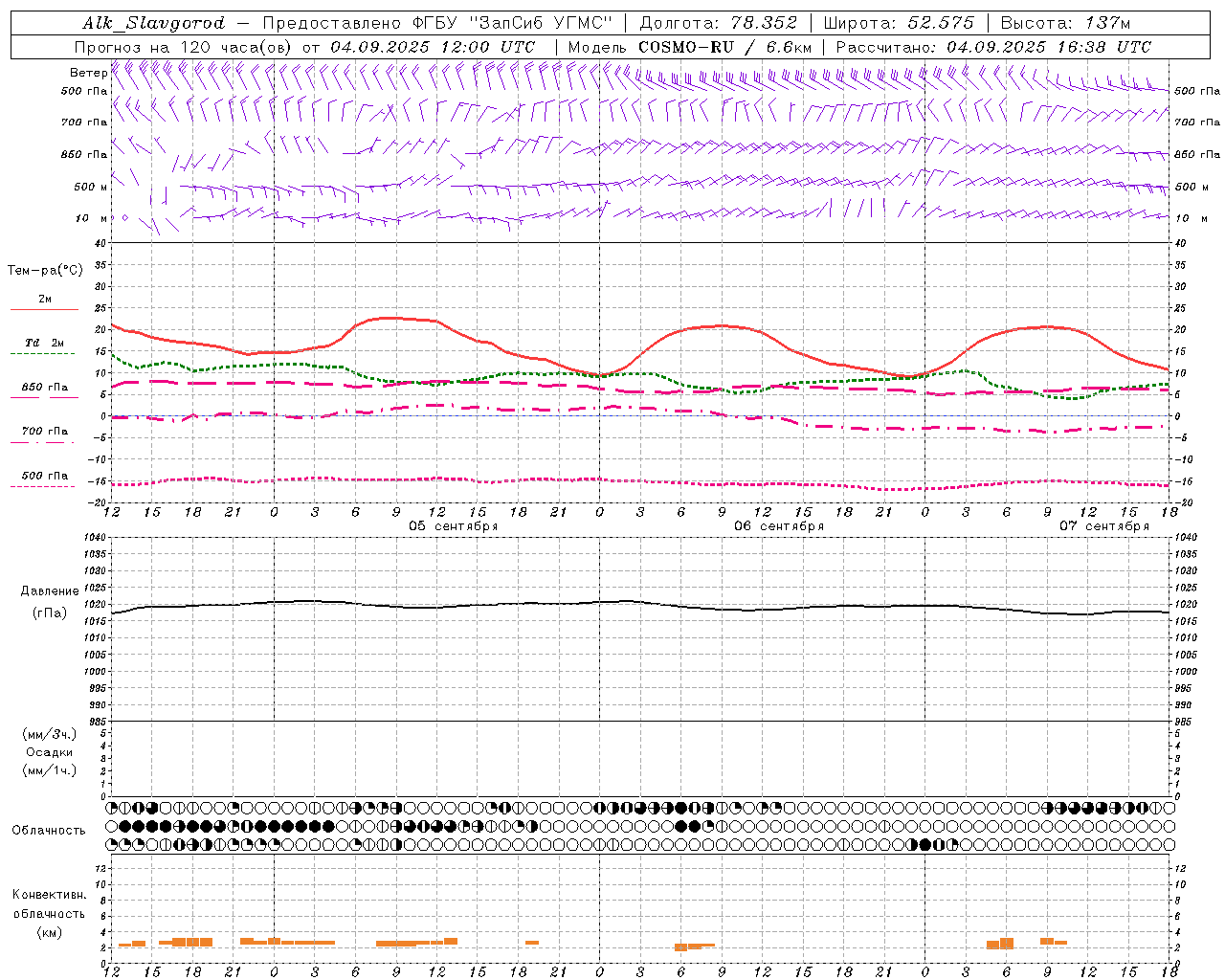
Task: Click the Ветер panel label
Action: pyautogui.click(x=88, y=73)
